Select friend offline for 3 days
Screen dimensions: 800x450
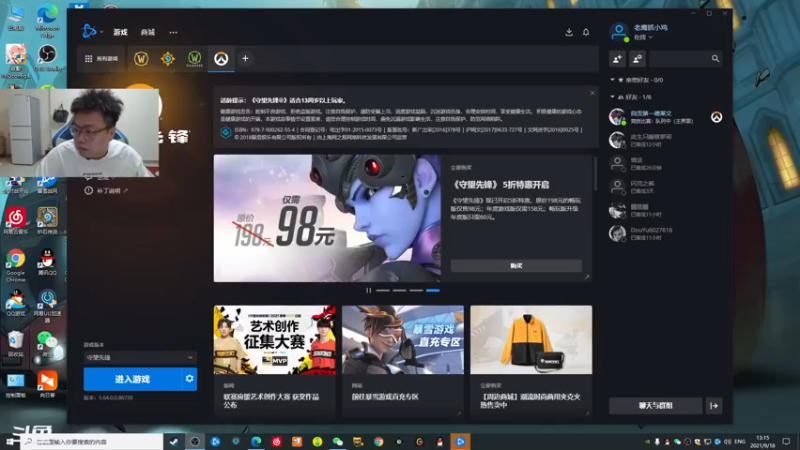tap(665, 187)
